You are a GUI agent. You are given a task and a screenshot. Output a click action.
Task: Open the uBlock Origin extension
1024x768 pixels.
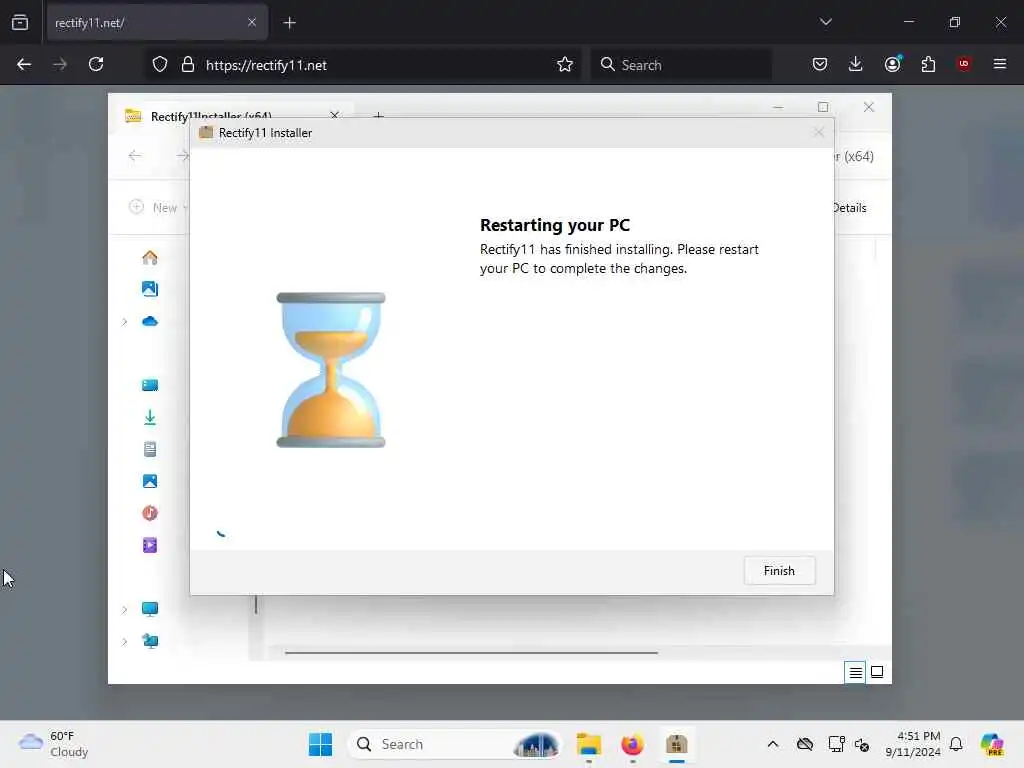[964, 65]
